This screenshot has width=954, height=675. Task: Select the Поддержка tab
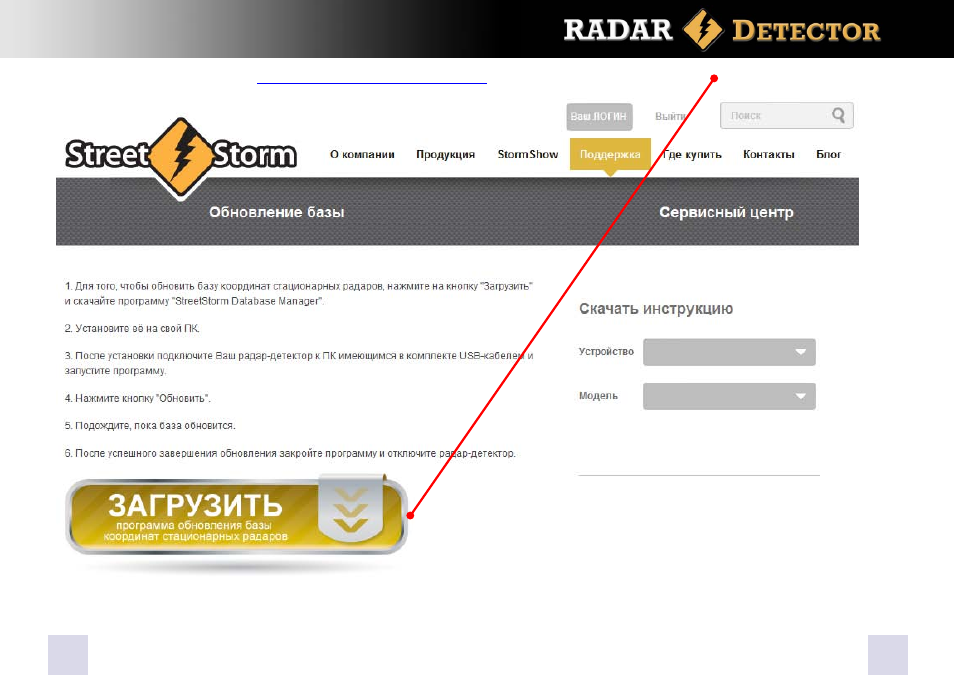(610, 155)
